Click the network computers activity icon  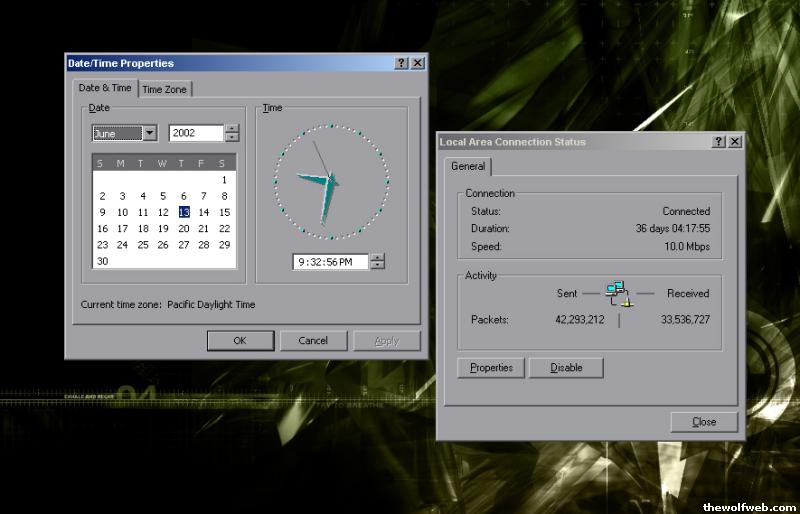619,293
